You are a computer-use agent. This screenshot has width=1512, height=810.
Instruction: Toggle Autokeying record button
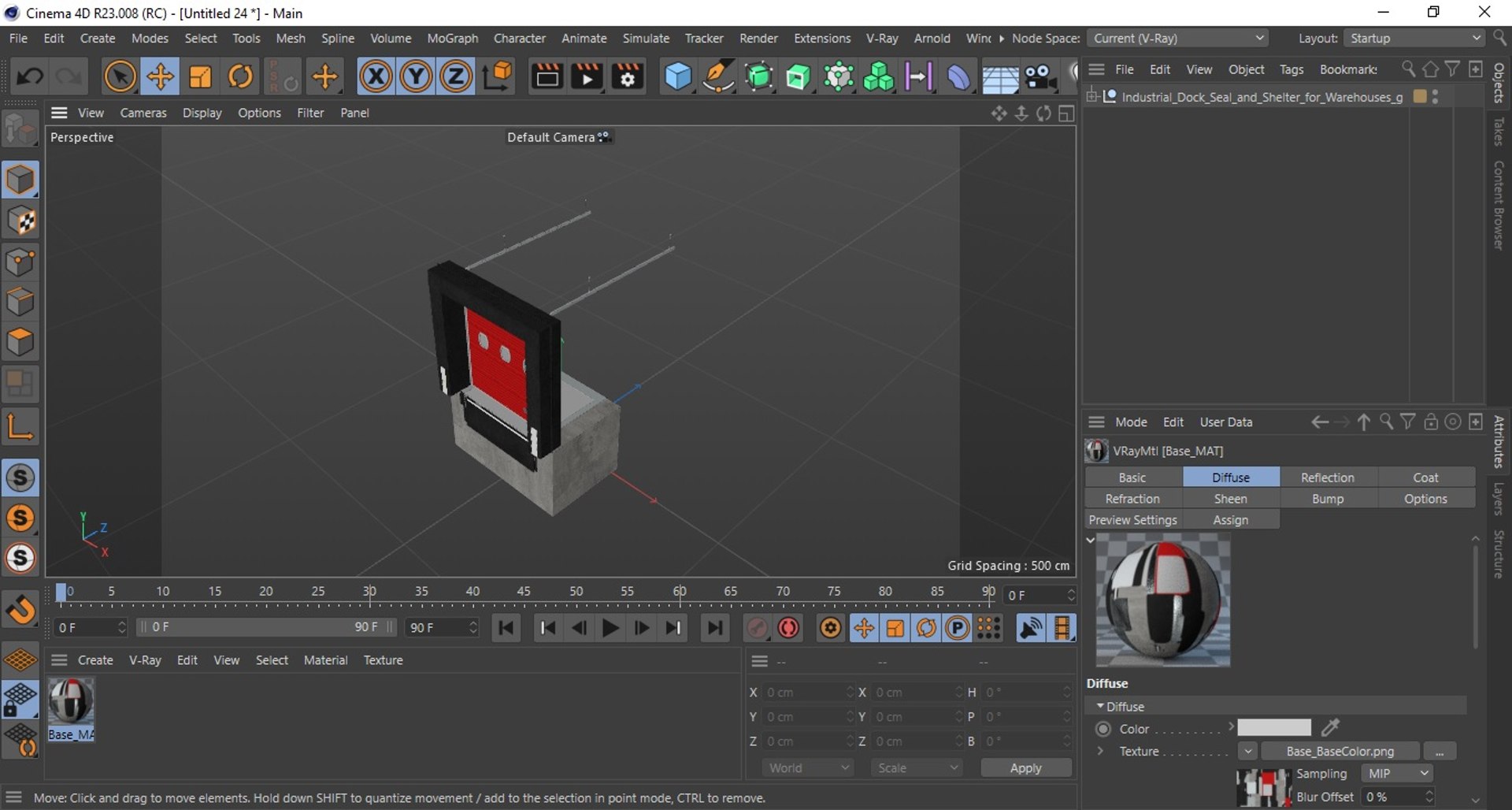pyautogui.click(x=788, y=628)
